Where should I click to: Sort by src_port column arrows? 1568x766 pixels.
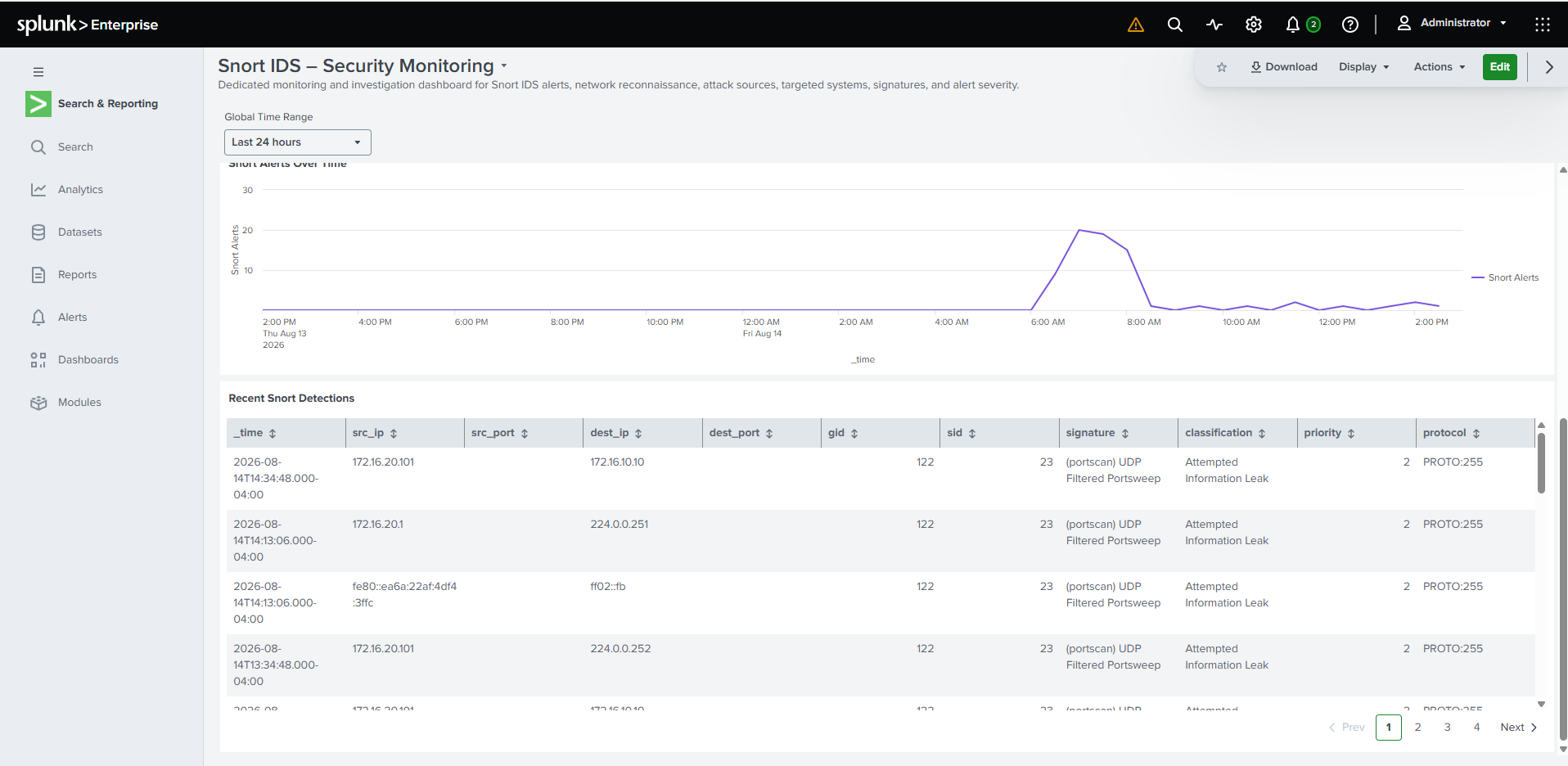(x=525, y=433)
